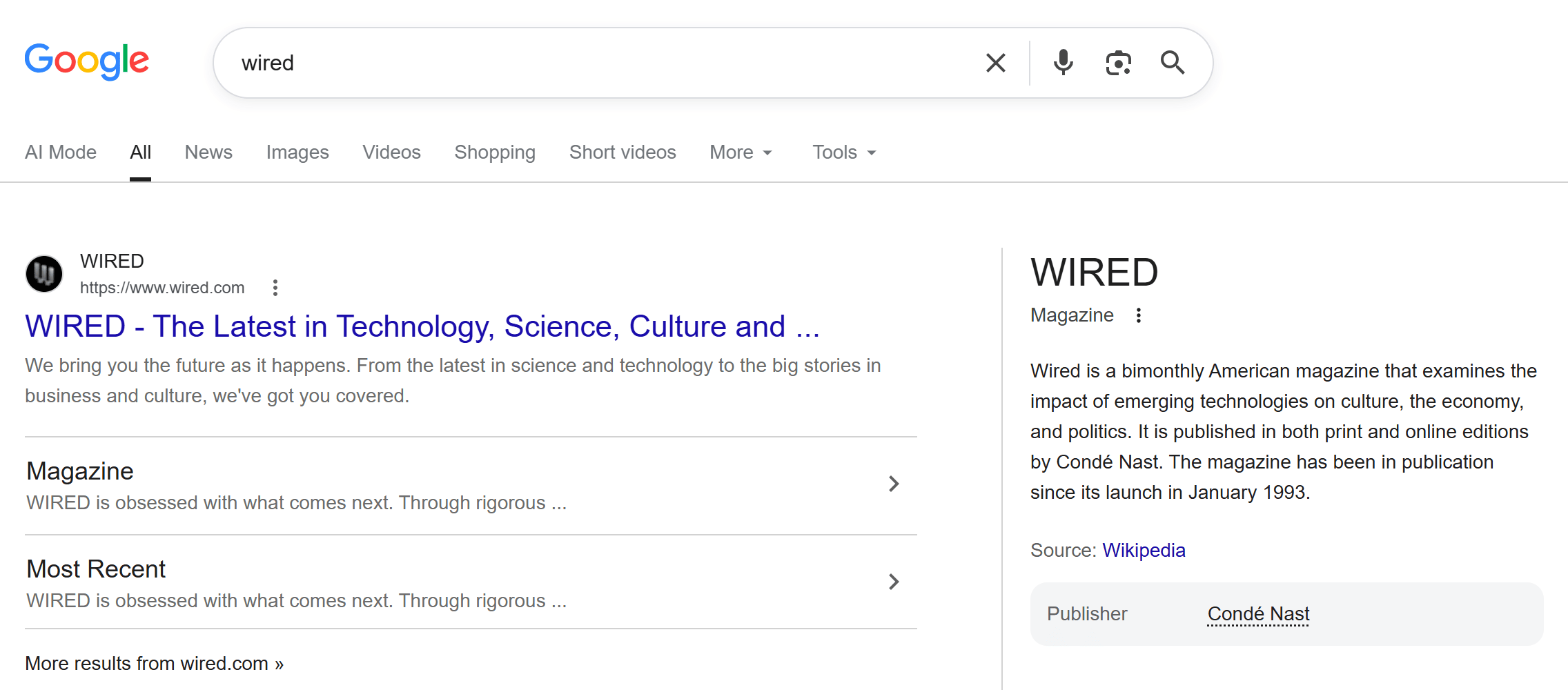Submit search with magnifying glass icon
The image size is (1568, 690).
[x=1173, y=63]
